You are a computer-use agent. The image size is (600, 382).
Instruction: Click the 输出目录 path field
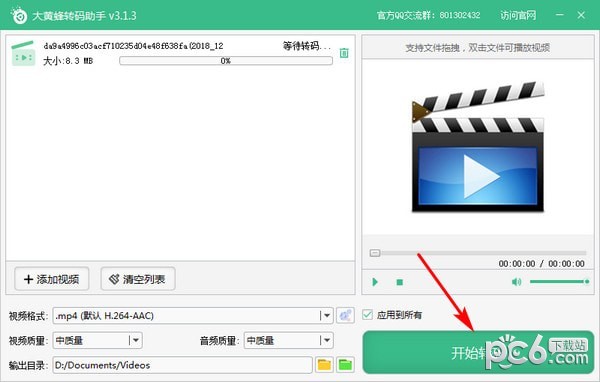pyautogui.click(x=183, y=365)
